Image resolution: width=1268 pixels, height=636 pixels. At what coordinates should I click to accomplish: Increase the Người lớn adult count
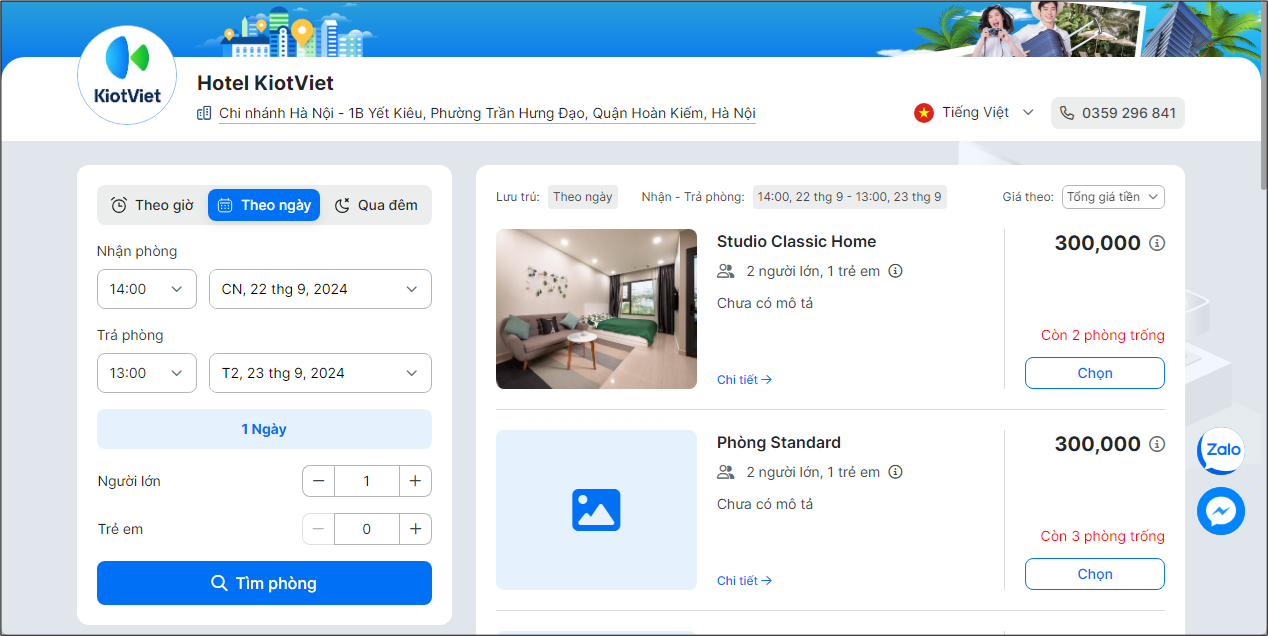(415, 481)
